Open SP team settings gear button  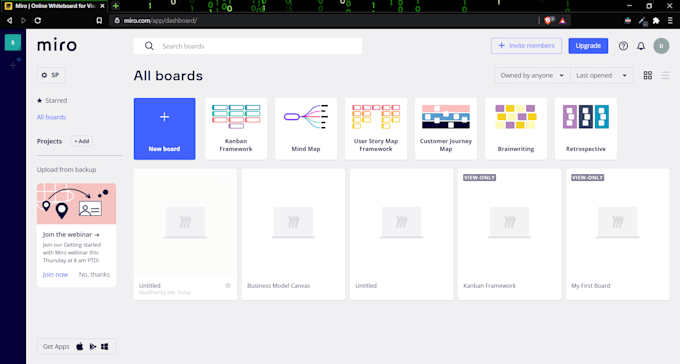pyautogui.click(x=51, y=75)
